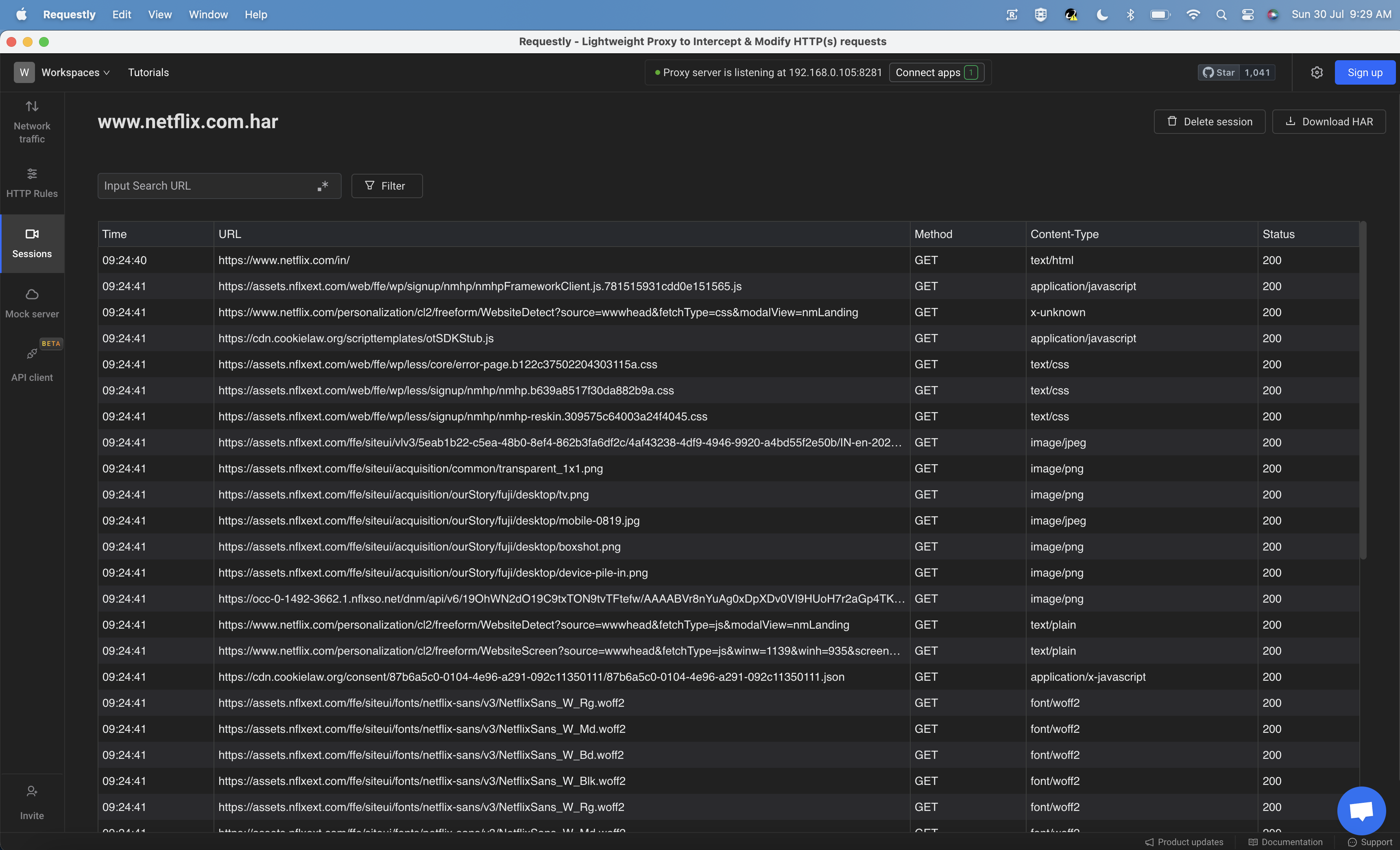Select the nmhp-reskin css request row
1400x850 pixels.
point(728,416)
